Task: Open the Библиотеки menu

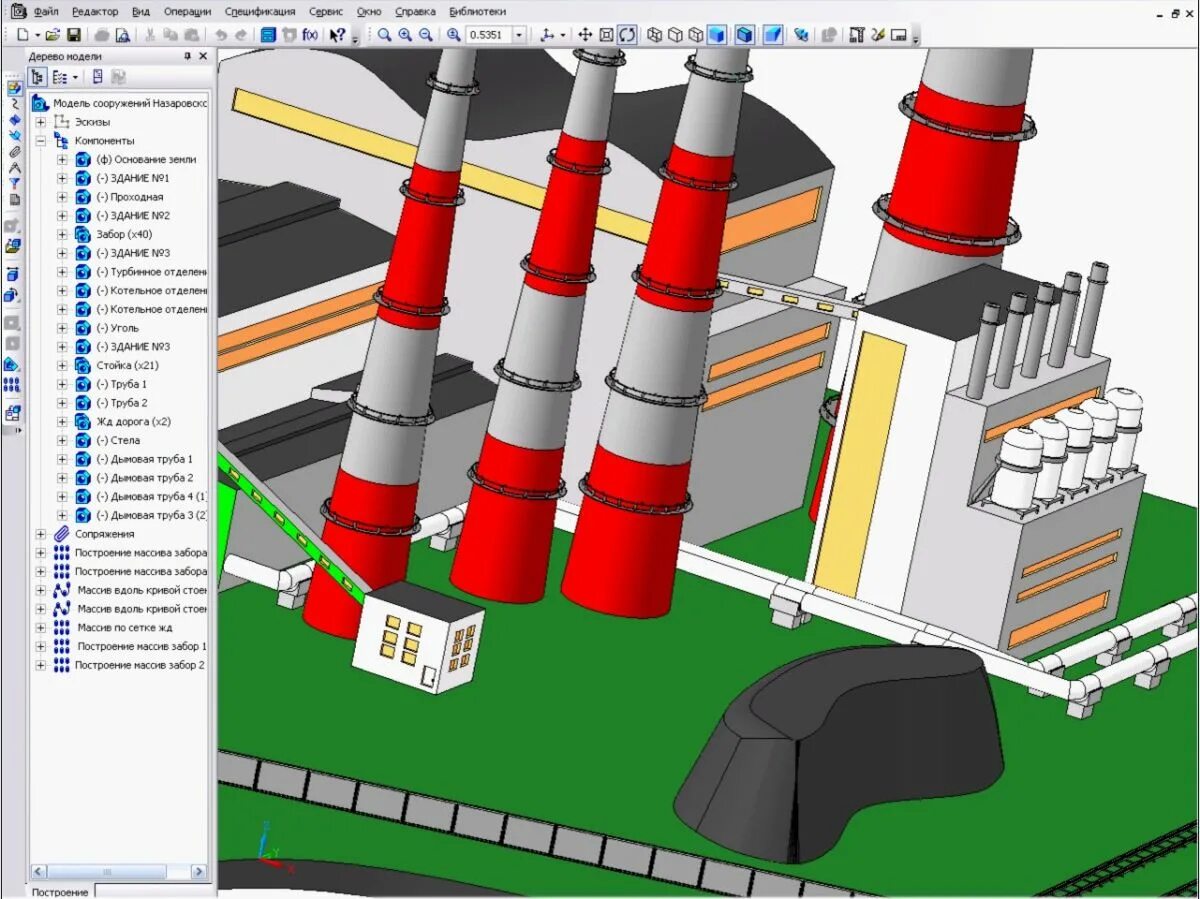Action: (477, 11)
